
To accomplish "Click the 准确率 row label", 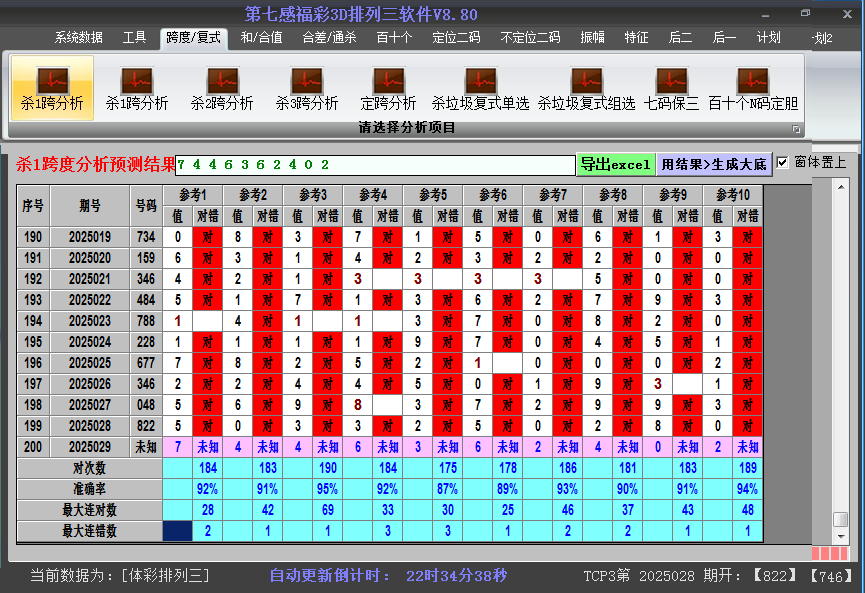I will pyautogui.click(x=90, y=489).
